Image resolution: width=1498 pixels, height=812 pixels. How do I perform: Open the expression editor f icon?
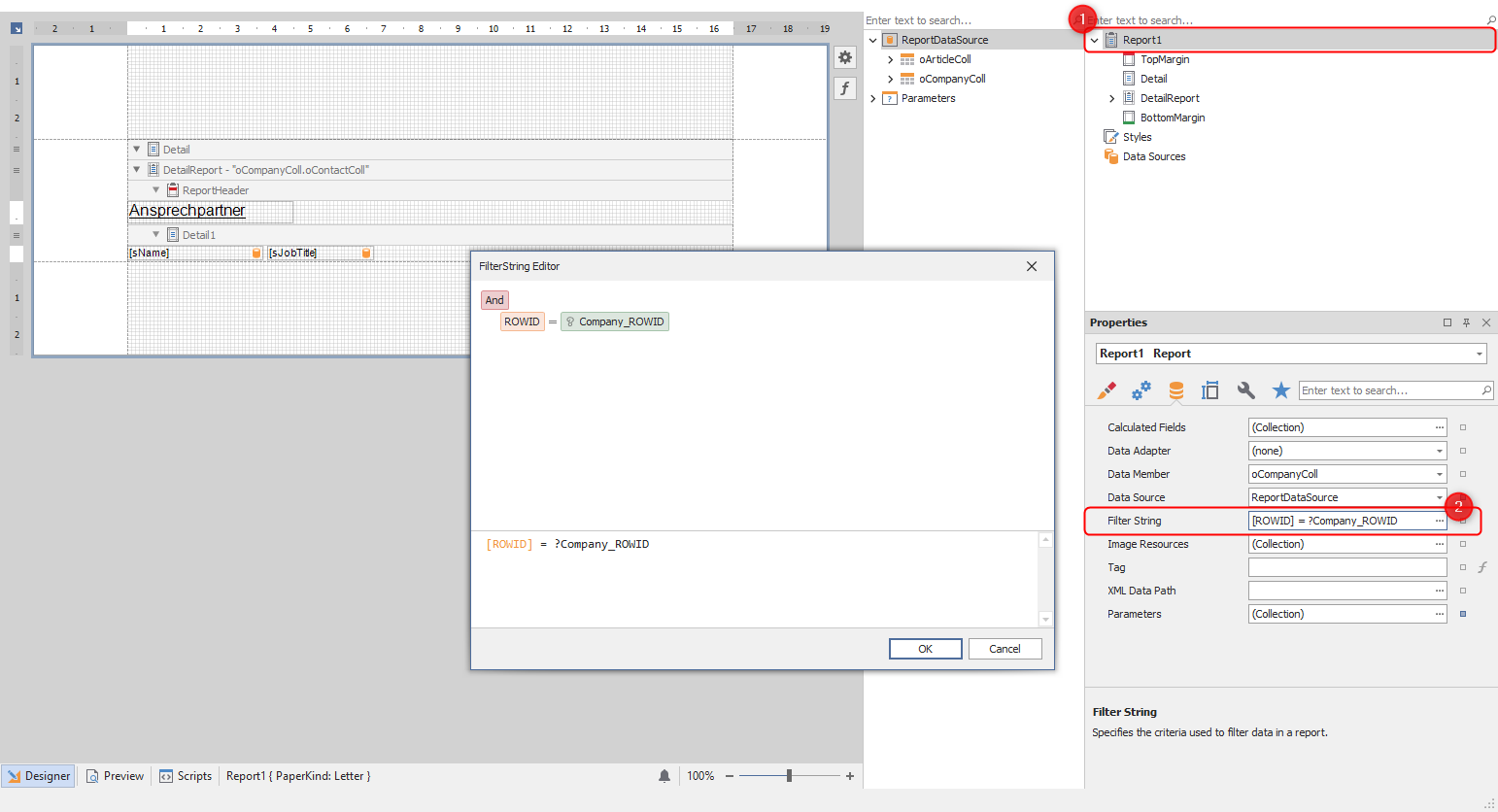click(845, 88)
